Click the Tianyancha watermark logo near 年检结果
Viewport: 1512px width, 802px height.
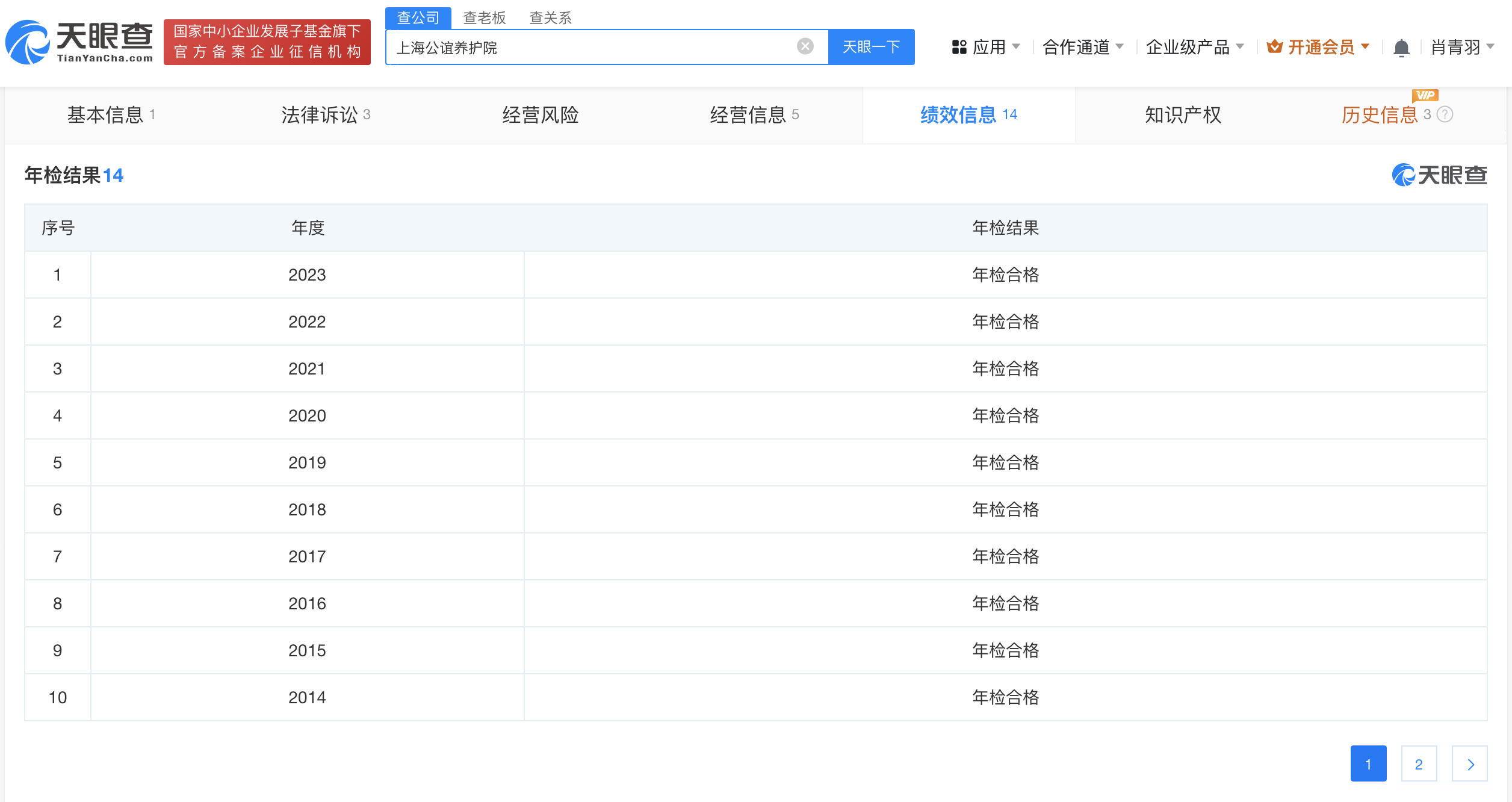(x=1440, y=176)
